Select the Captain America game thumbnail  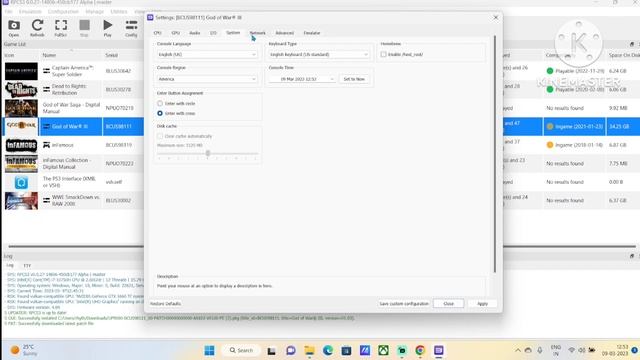pyautogui.click(x=21, y=71)
